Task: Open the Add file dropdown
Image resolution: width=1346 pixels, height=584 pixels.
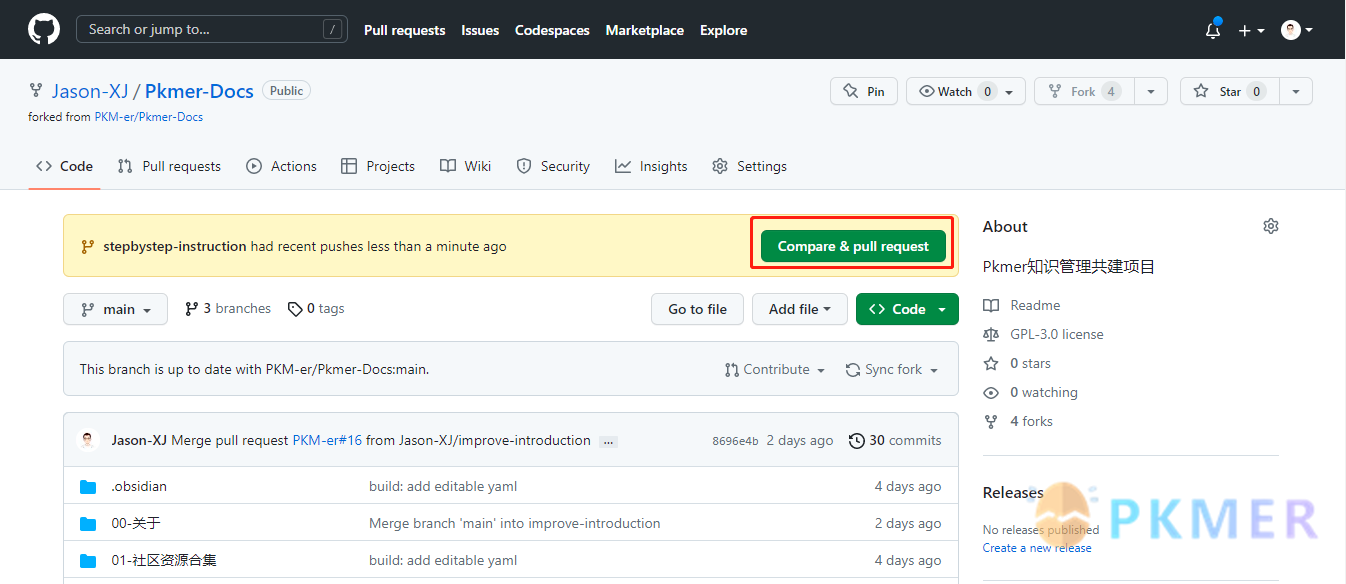Action: 800,309
